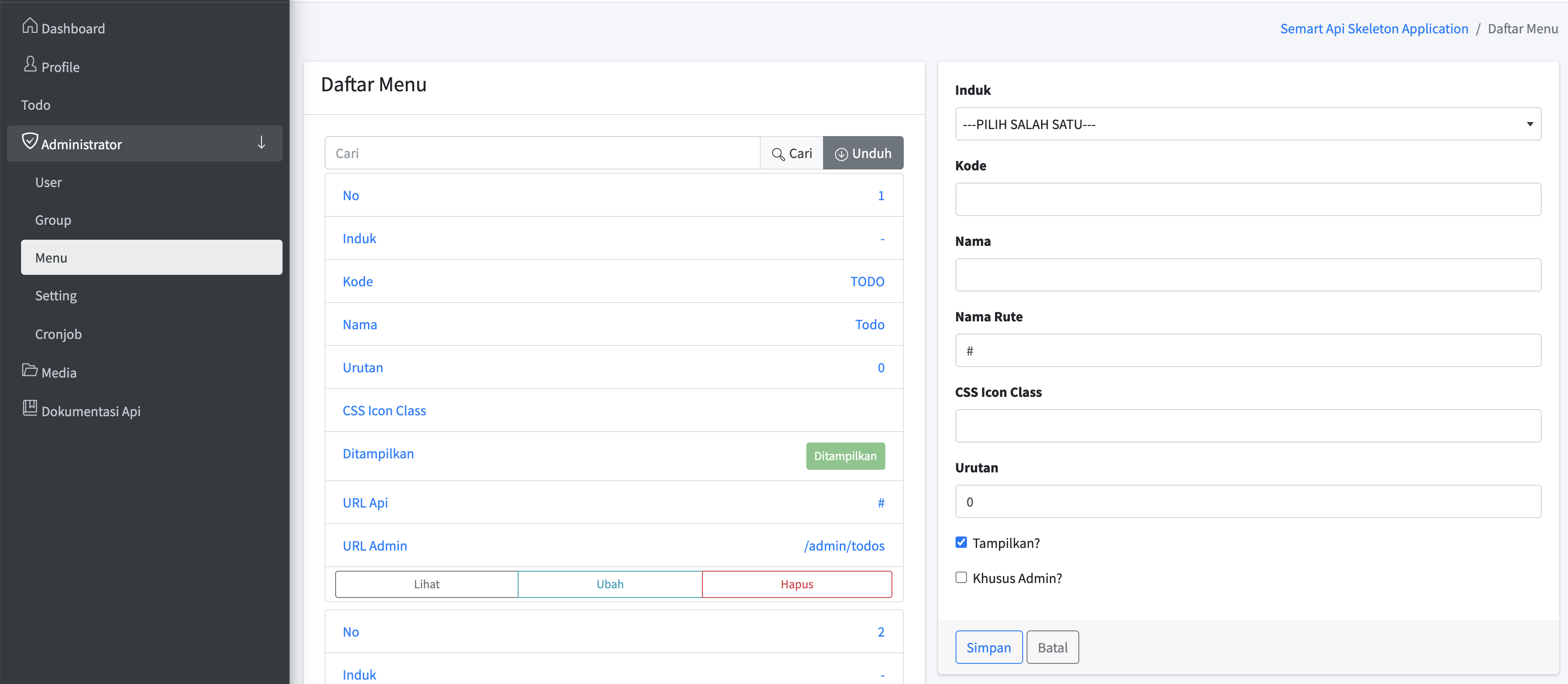Enable the Khusus Admin? checkbox
1568x684 pixels.
pos(961,577)
